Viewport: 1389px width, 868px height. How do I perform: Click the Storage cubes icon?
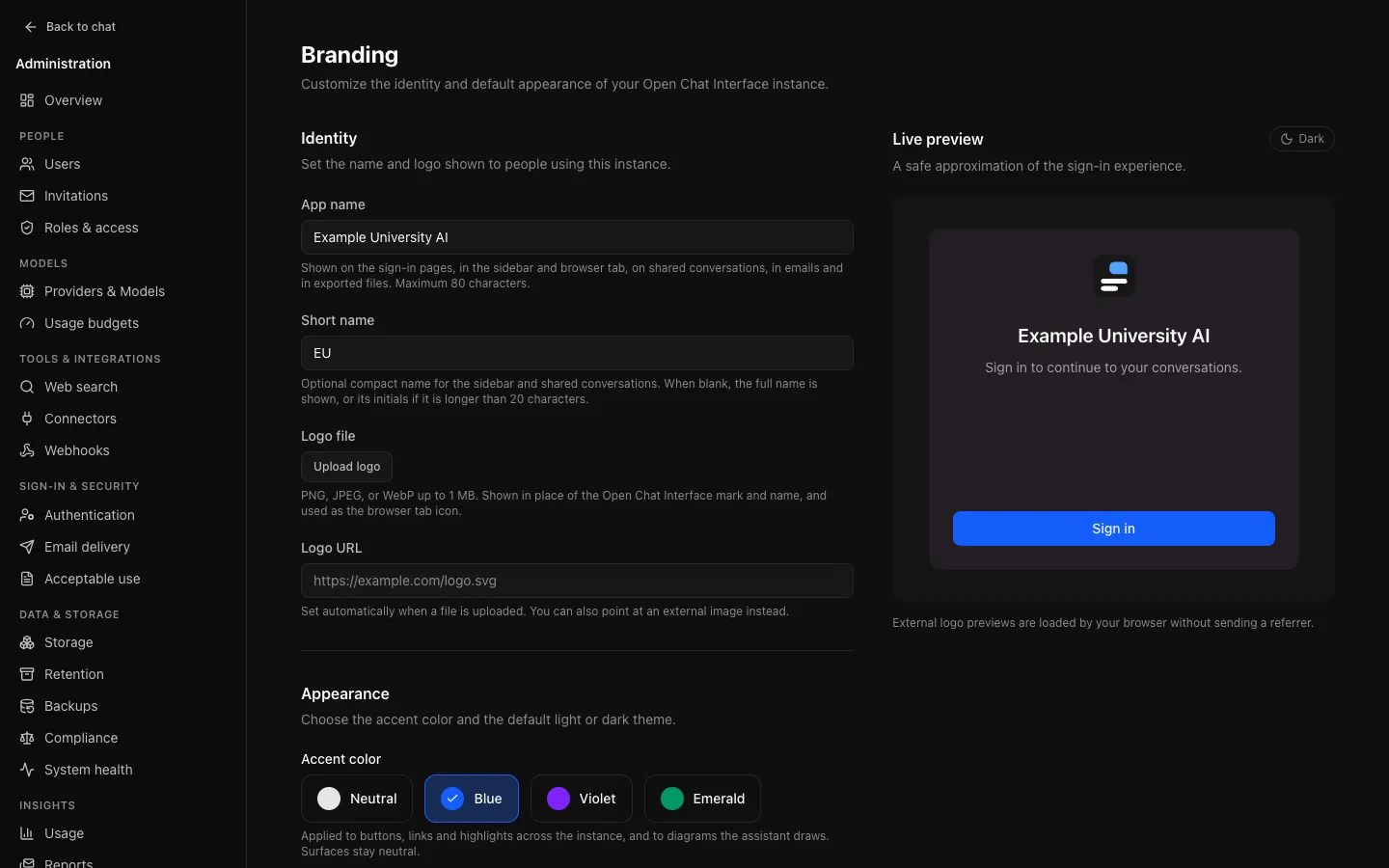27,642
